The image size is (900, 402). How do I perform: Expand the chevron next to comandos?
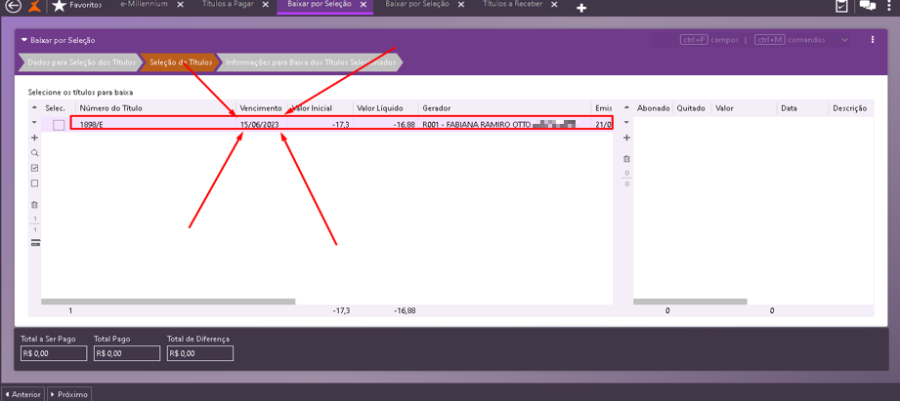pos(844,40)
